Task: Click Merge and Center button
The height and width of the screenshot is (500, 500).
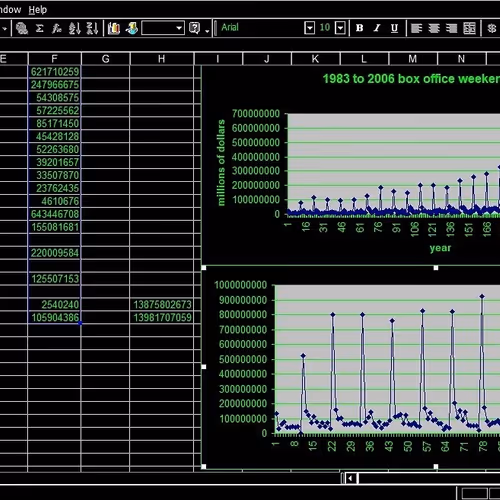Action: (469, 28)
